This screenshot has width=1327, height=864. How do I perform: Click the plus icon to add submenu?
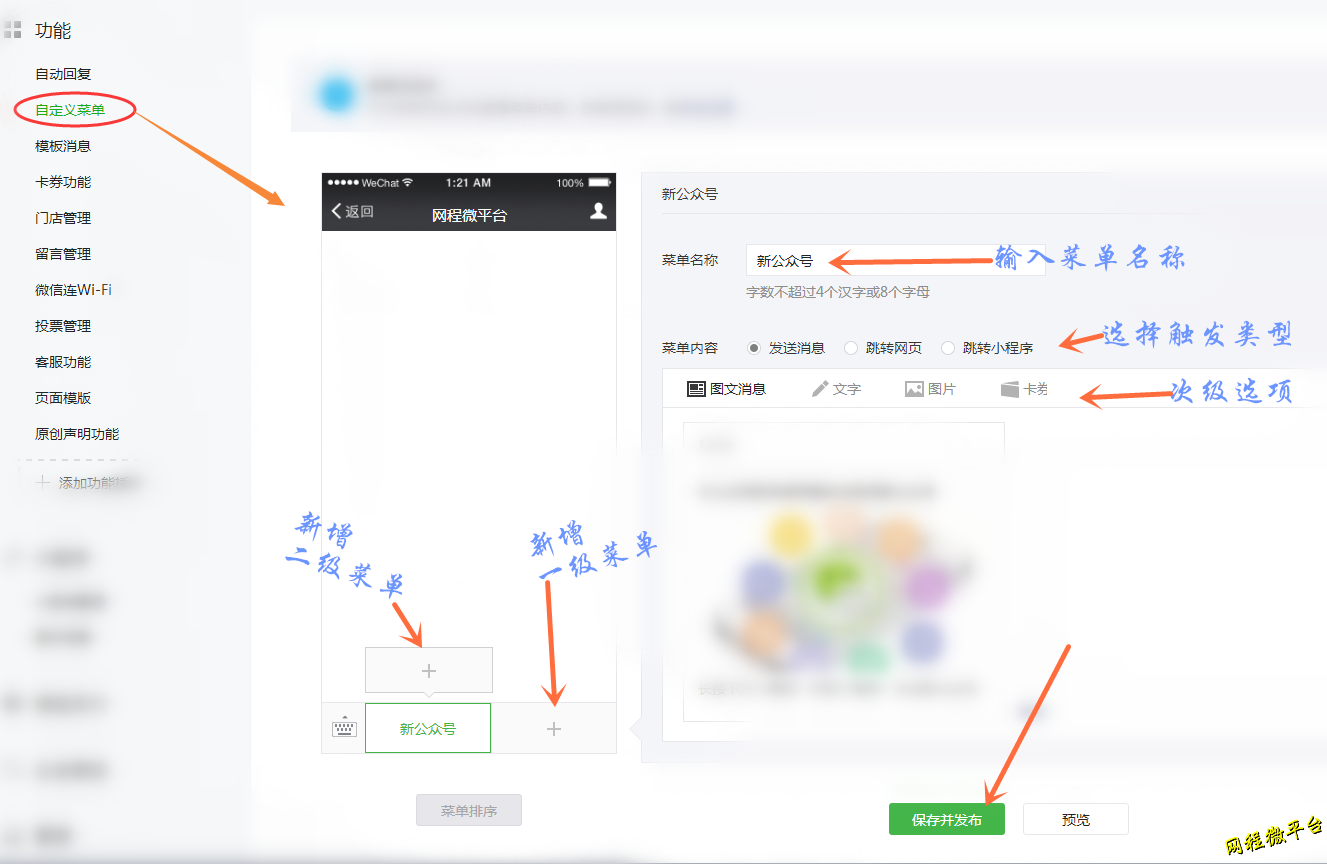(428, 670)
